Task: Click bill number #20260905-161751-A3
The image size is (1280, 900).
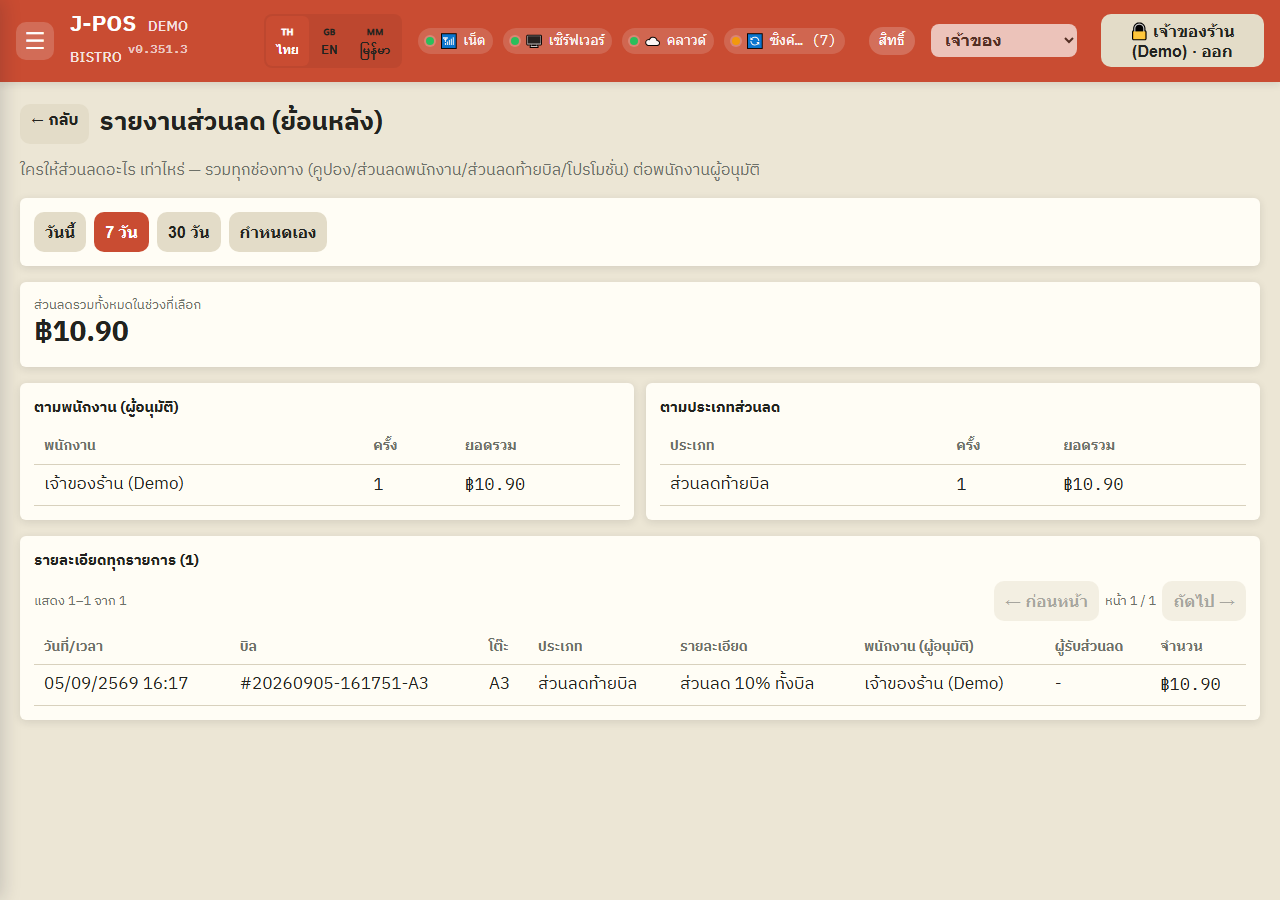Action: [334, 684]
